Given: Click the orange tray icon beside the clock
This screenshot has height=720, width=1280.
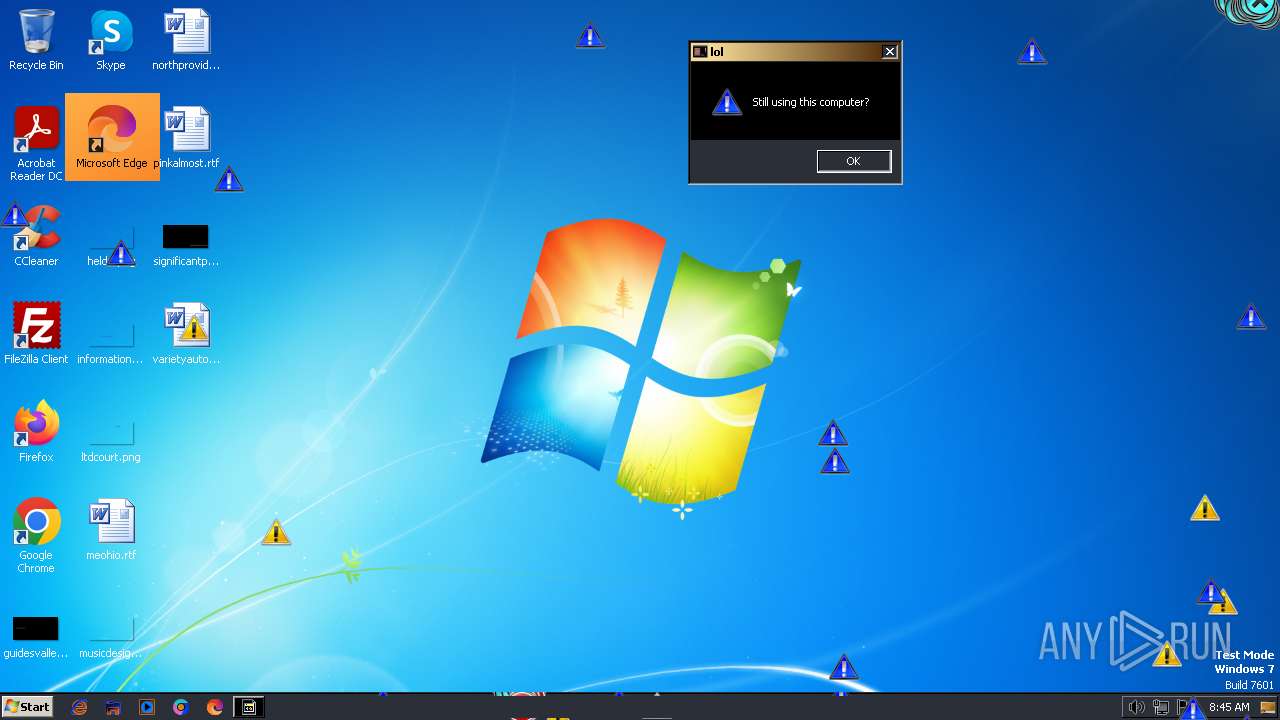Looking at the screenshot, I should [1267, 707].
